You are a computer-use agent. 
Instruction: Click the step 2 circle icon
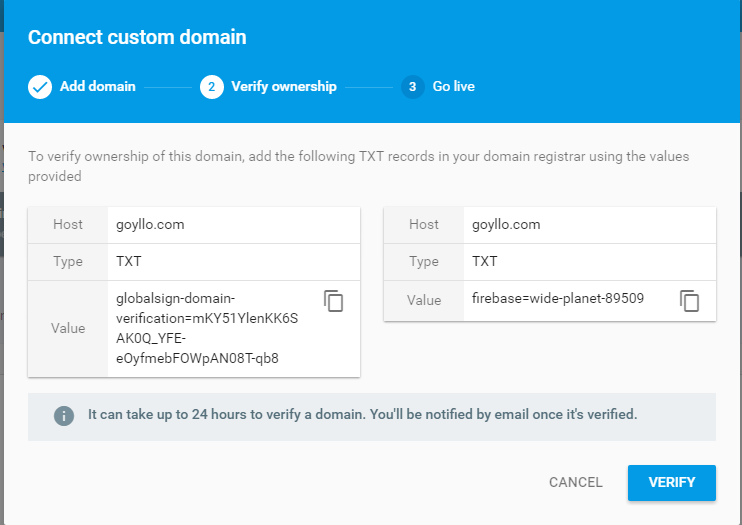(212, 87)
